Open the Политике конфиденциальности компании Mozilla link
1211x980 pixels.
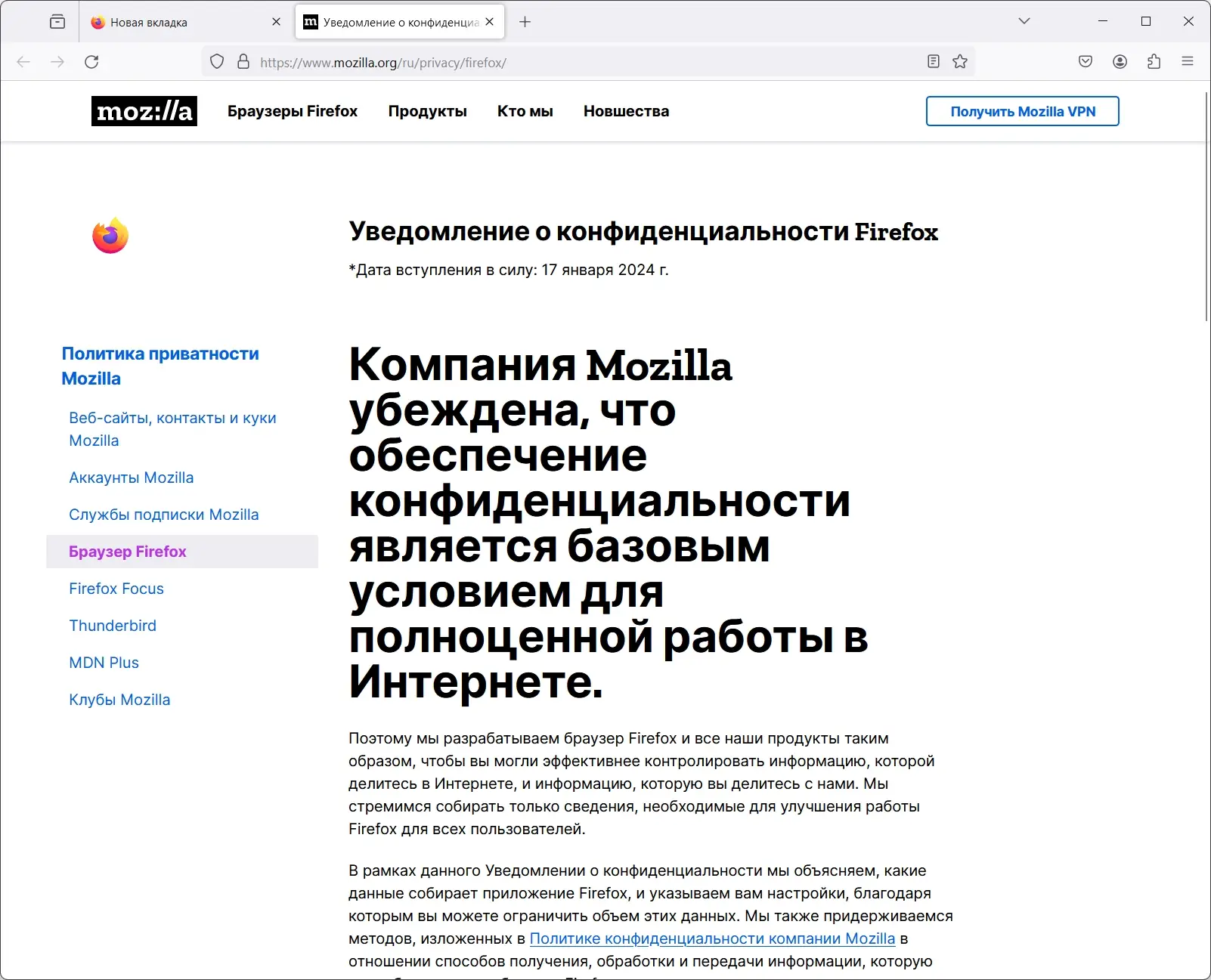(x=712, y=938)
